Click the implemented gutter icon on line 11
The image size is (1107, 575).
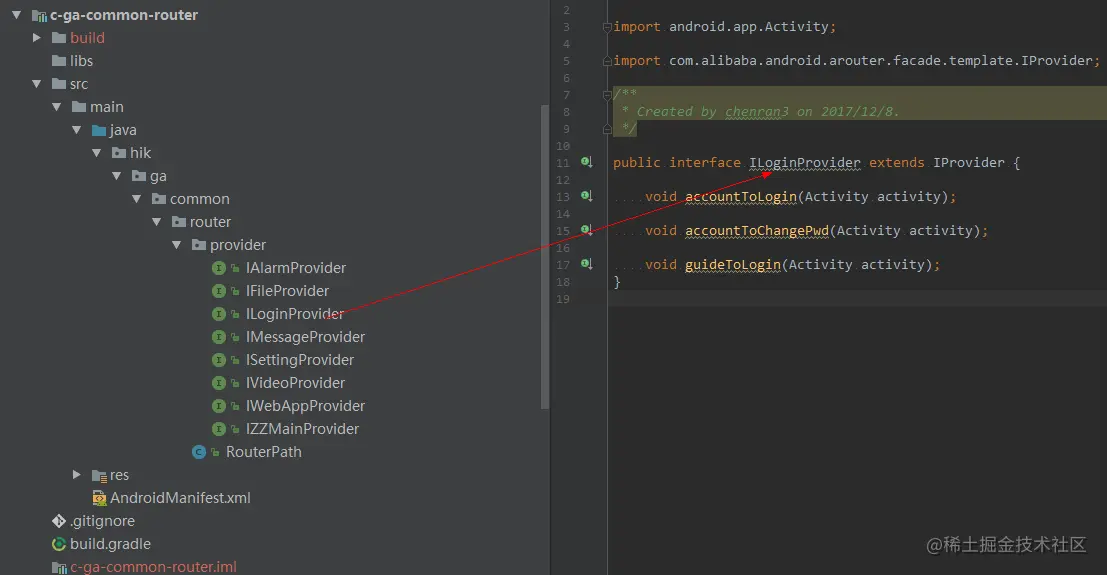pos(586,162)
